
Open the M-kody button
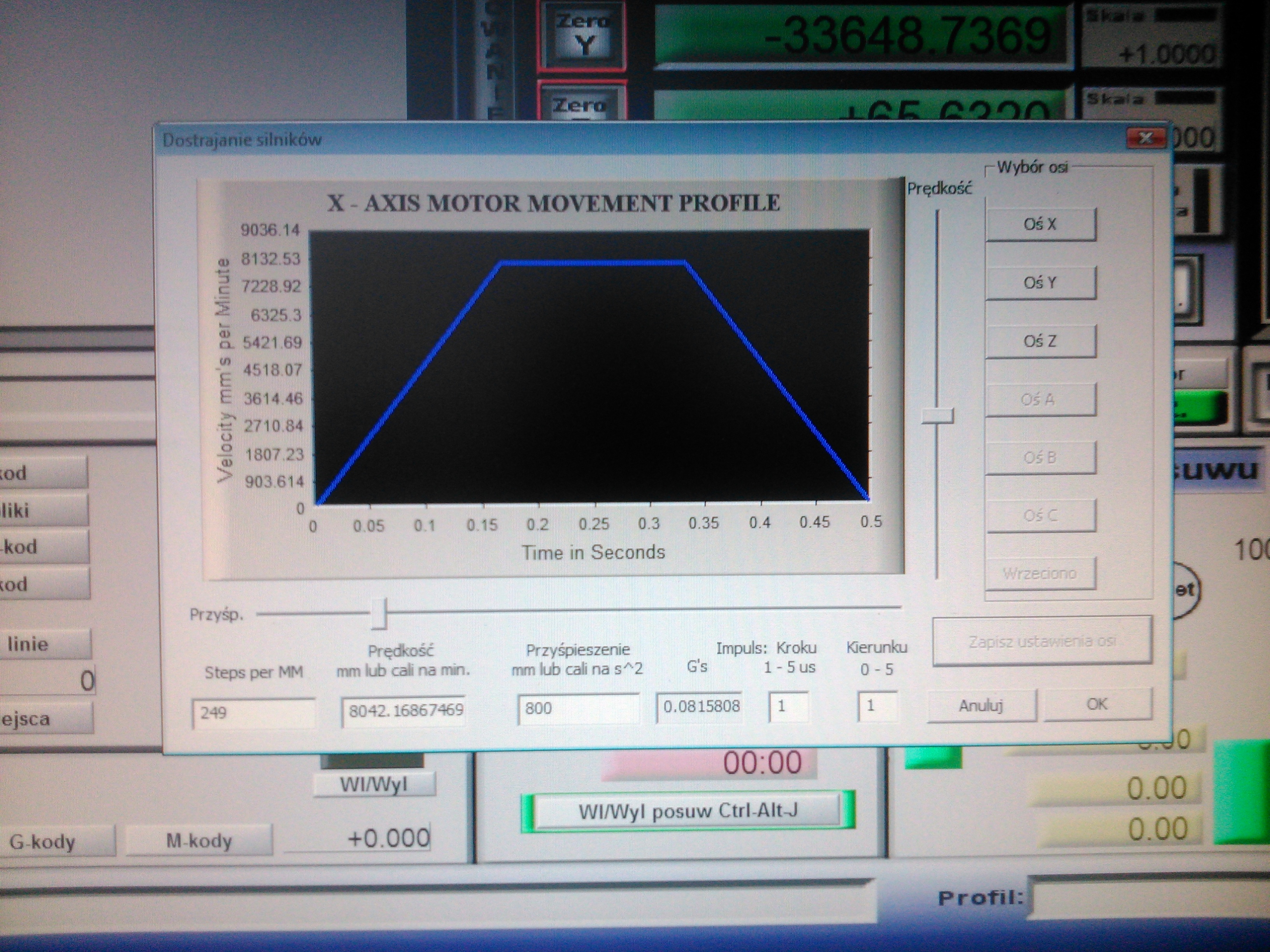199,841
